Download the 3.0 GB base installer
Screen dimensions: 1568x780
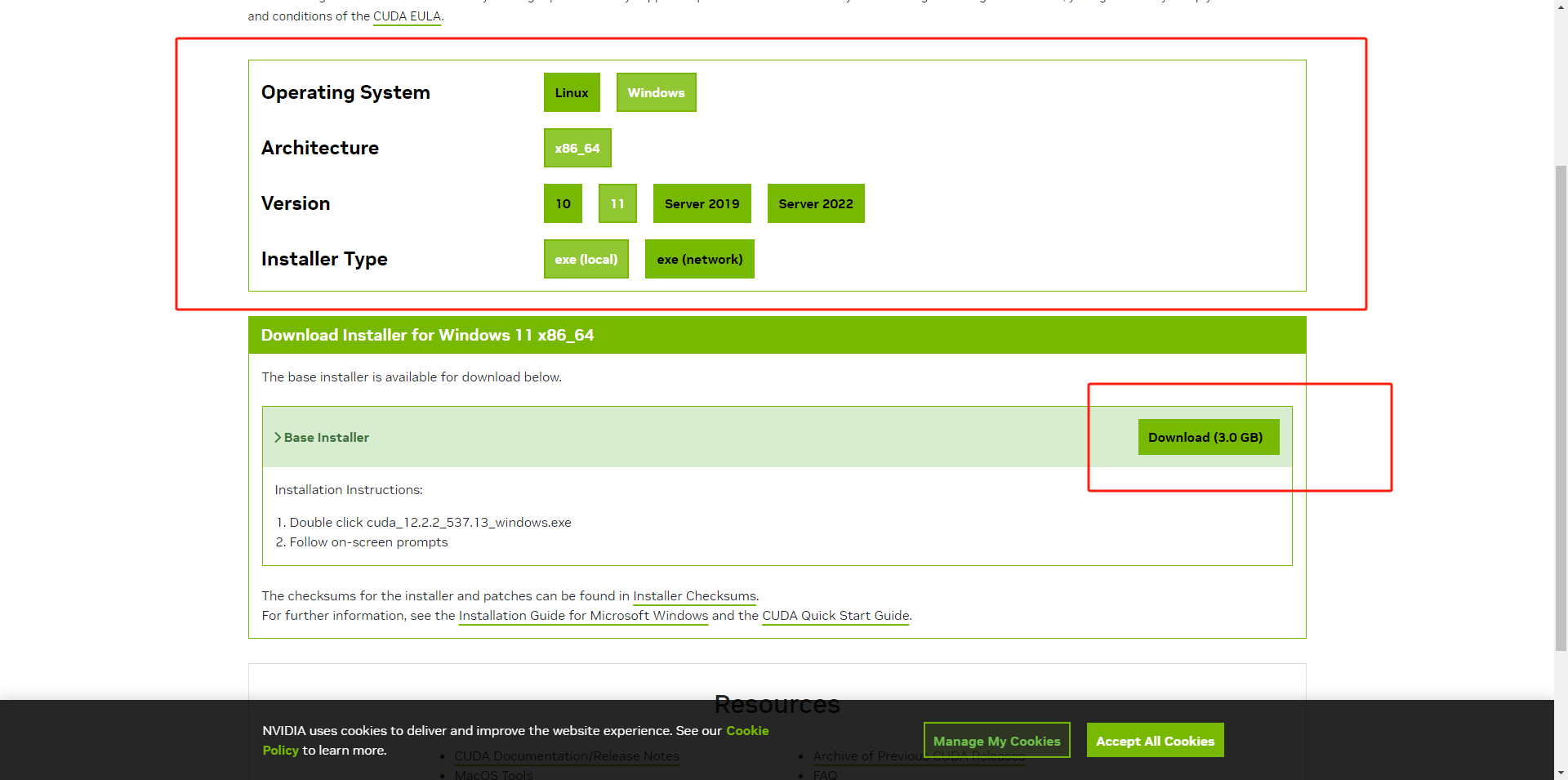pyautogui.click(x=1209, y=437)
